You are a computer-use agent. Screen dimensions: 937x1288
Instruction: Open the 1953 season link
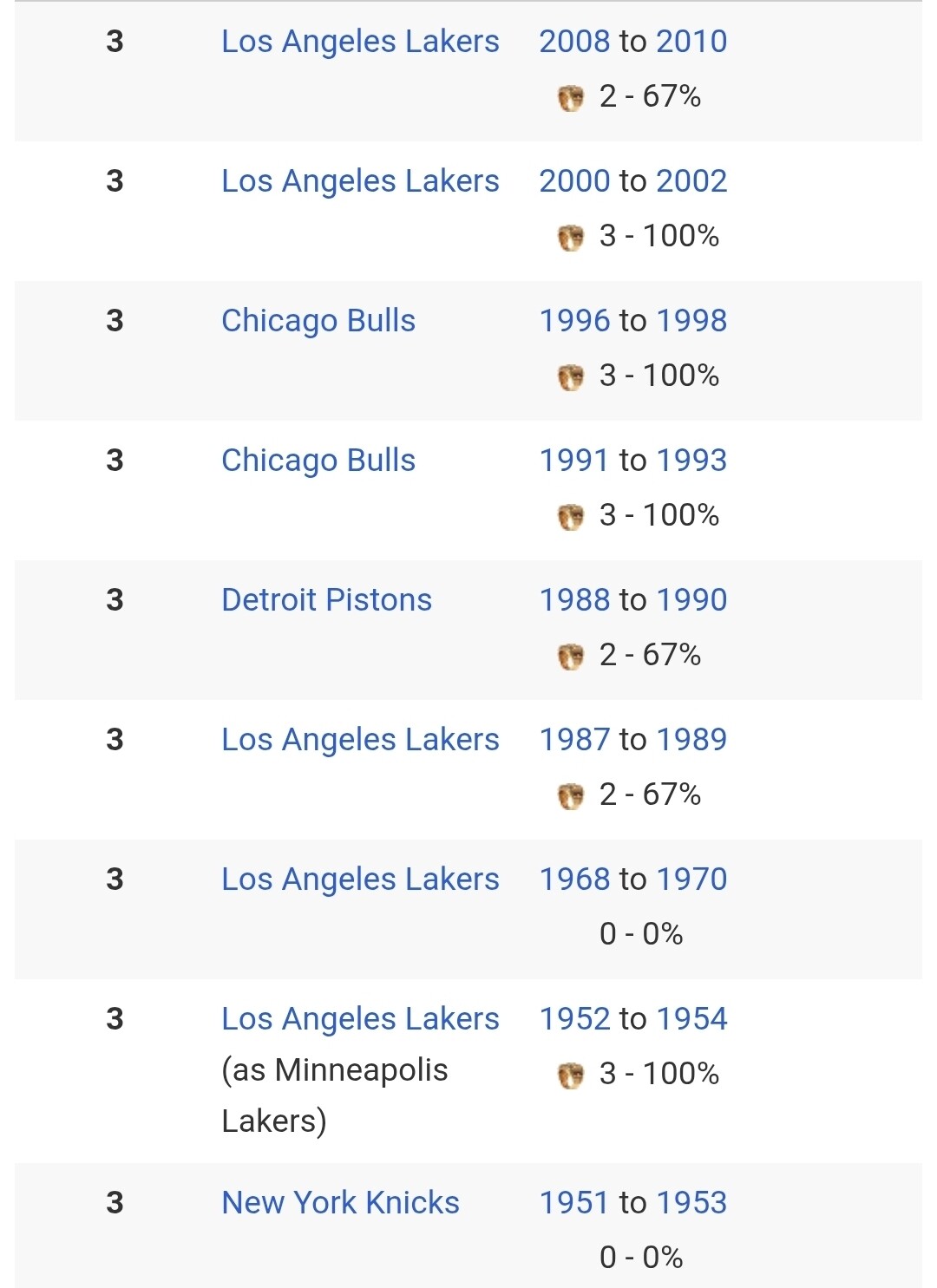[691, 1202]
